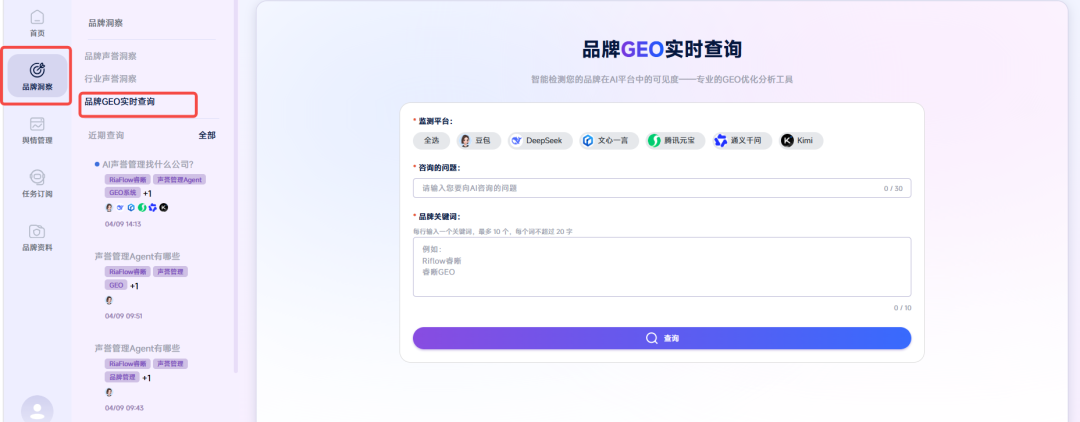Open 舆情管理 in the sidebar

[37, 130]
